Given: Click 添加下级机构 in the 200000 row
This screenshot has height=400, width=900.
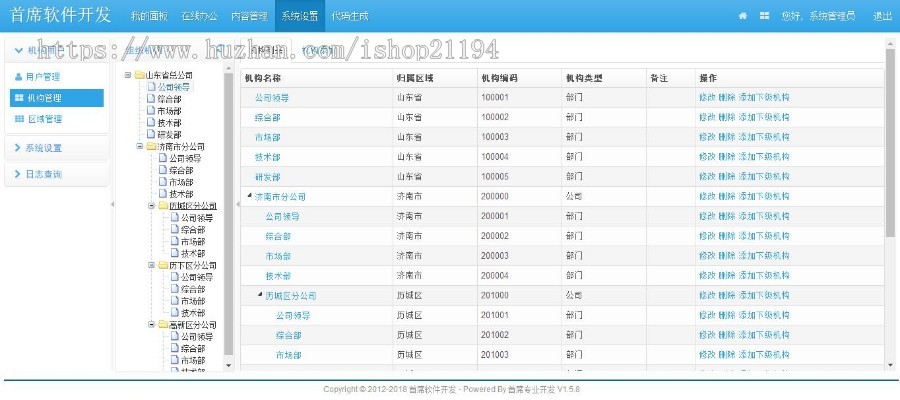Looking at the screenshot, I should (x=763, y=196).
